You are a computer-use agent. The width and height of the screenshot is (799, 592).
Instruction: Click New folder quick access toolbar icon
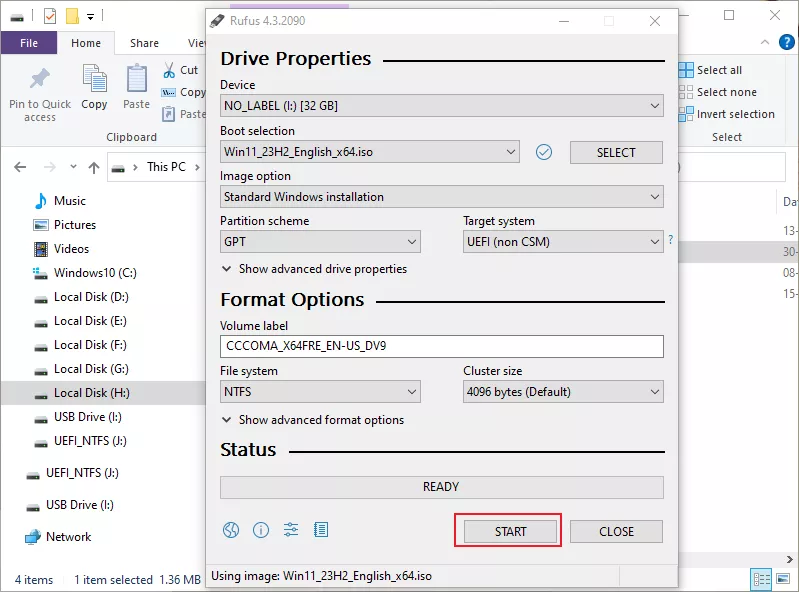pos(72,16)
